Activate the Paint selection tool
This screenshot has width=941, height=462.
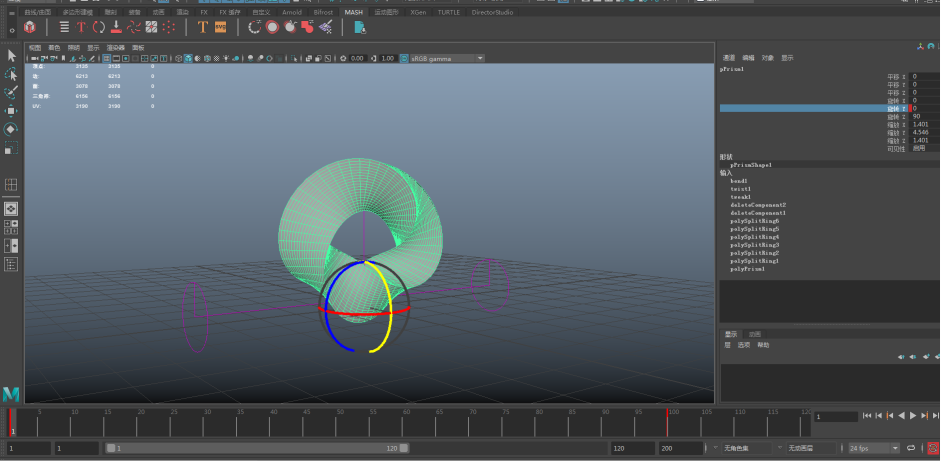(11, 92)
